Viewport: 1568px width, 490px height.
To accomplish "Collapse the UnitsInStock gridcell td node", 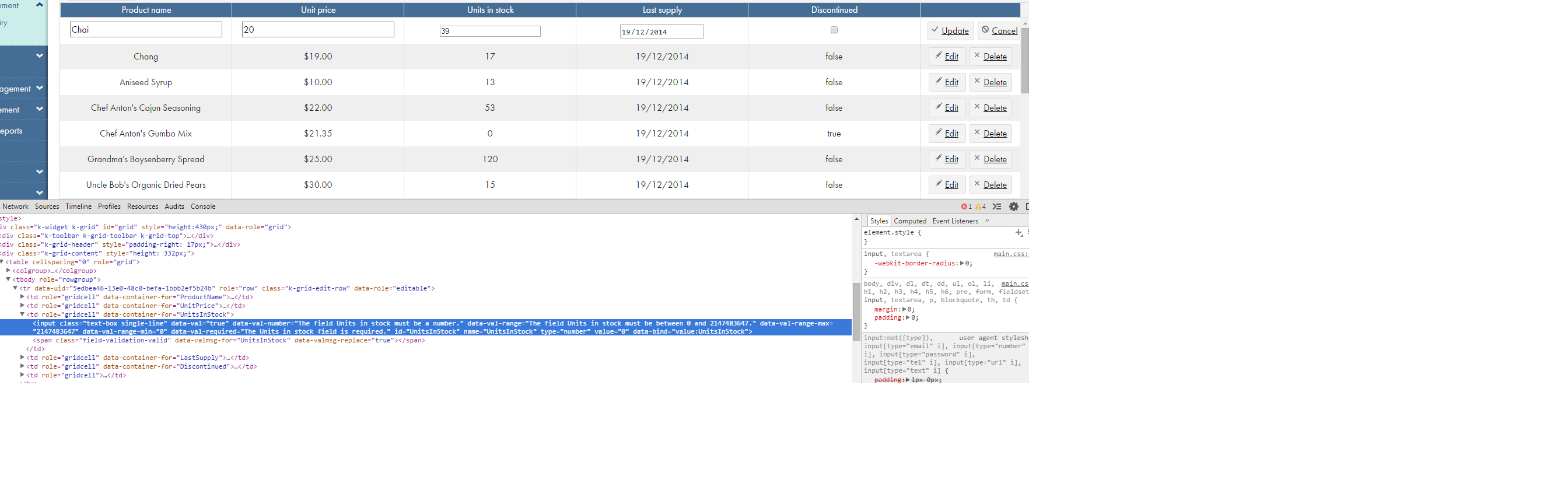I will (23, 314).
